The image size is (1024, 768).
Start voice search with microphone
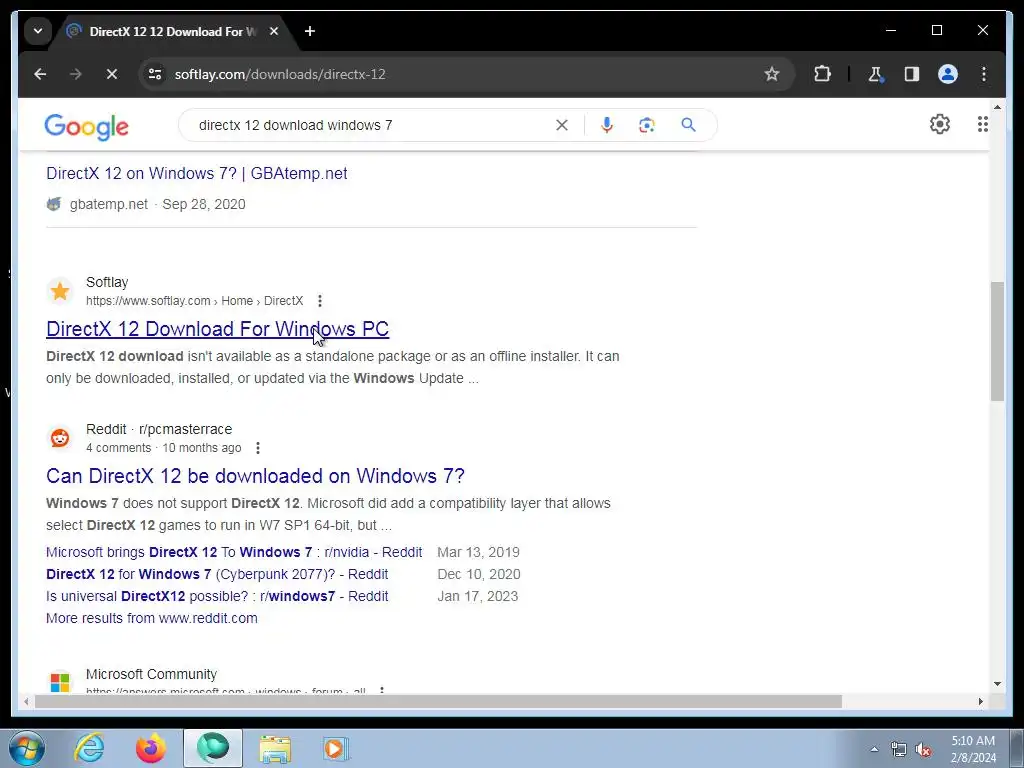coord(607,125)
